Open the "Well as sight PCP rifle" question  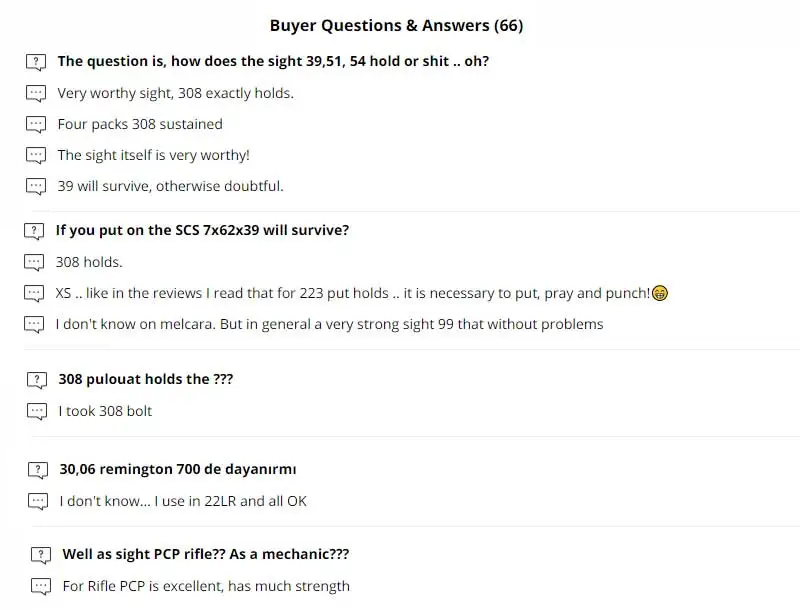pos(205,554)
